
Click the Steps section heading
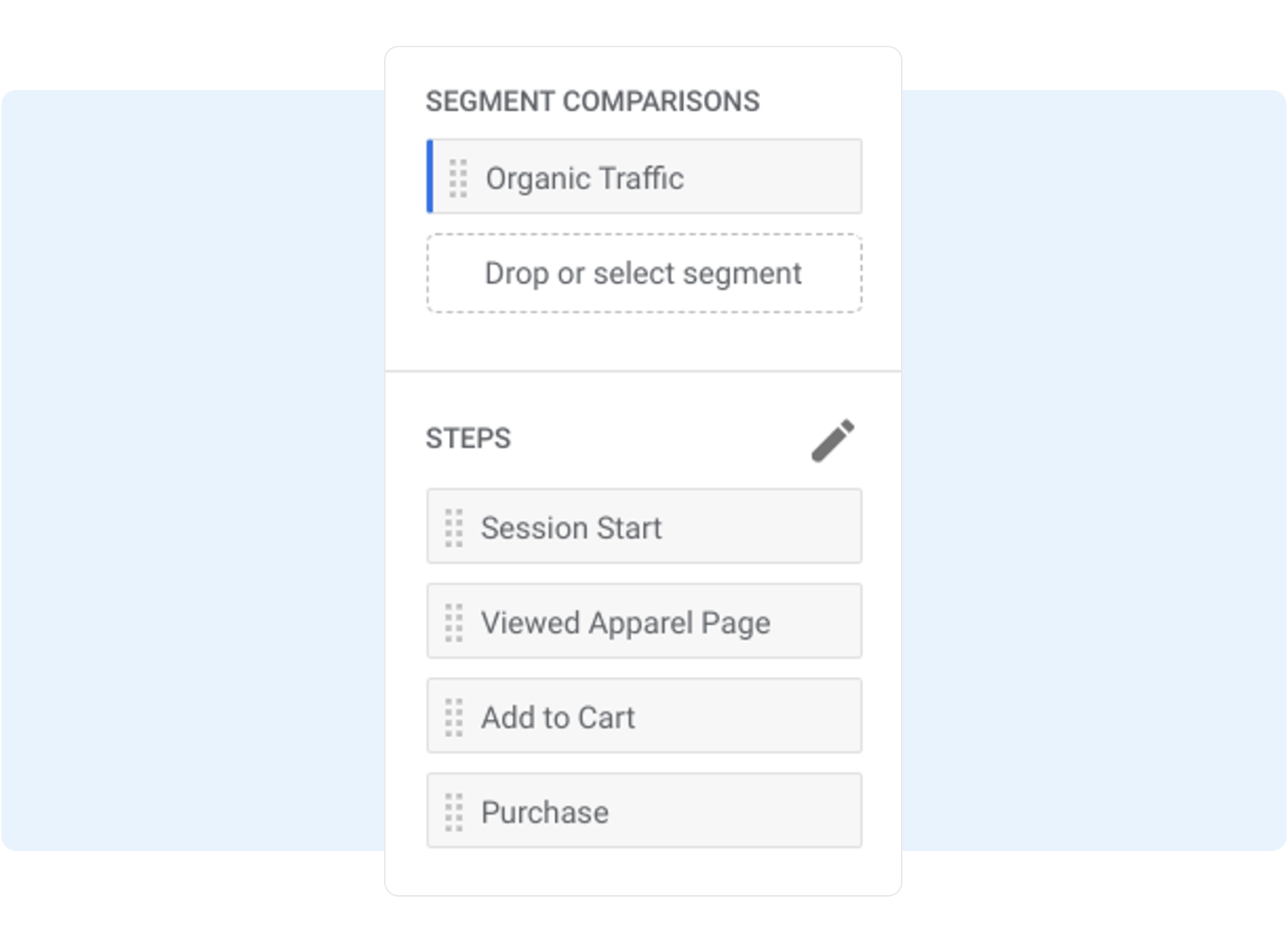pos(468,438)
